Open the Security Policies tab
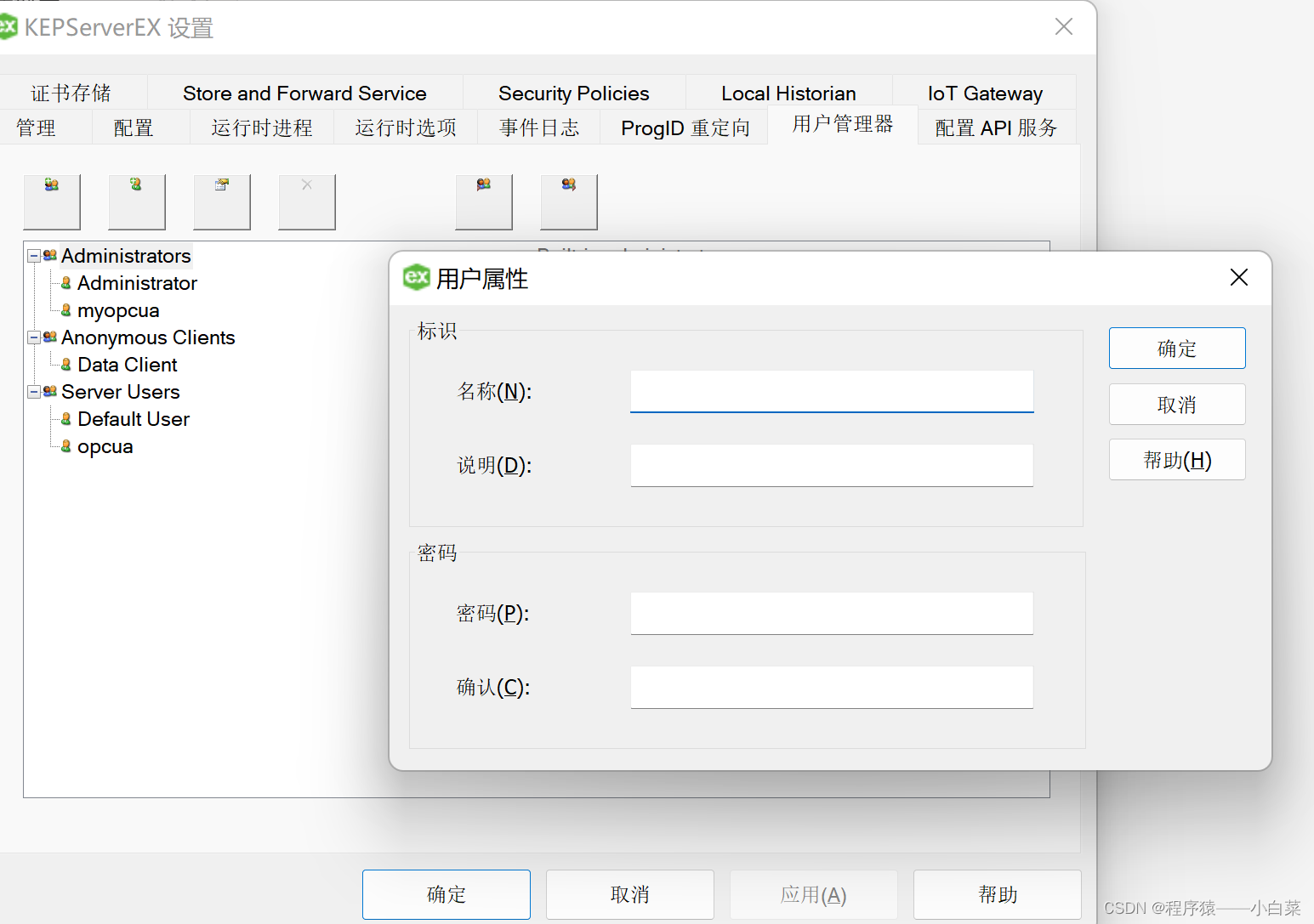This screenshot has width=1314, height=924. pyautogui.click(x=574, y=93)
